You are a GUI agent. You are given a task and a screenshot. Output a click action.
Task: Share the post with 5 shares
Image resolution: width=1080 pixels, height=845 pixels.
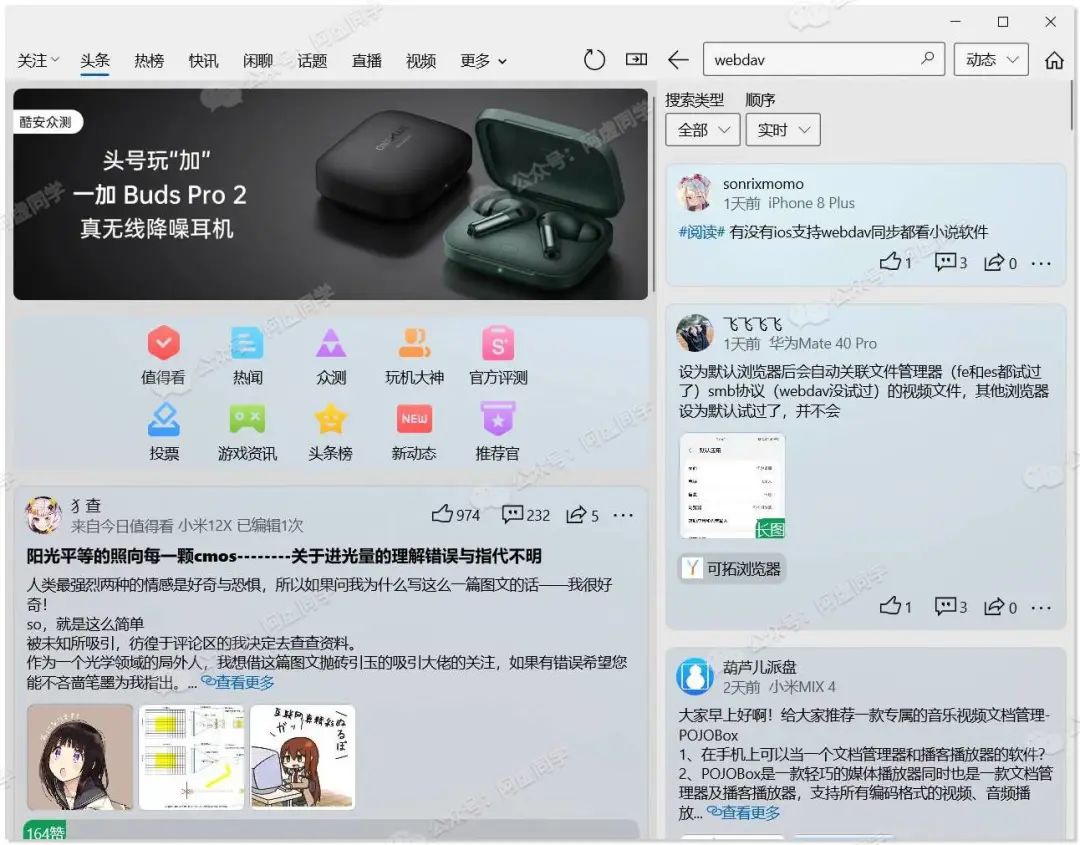coord(582,514)
